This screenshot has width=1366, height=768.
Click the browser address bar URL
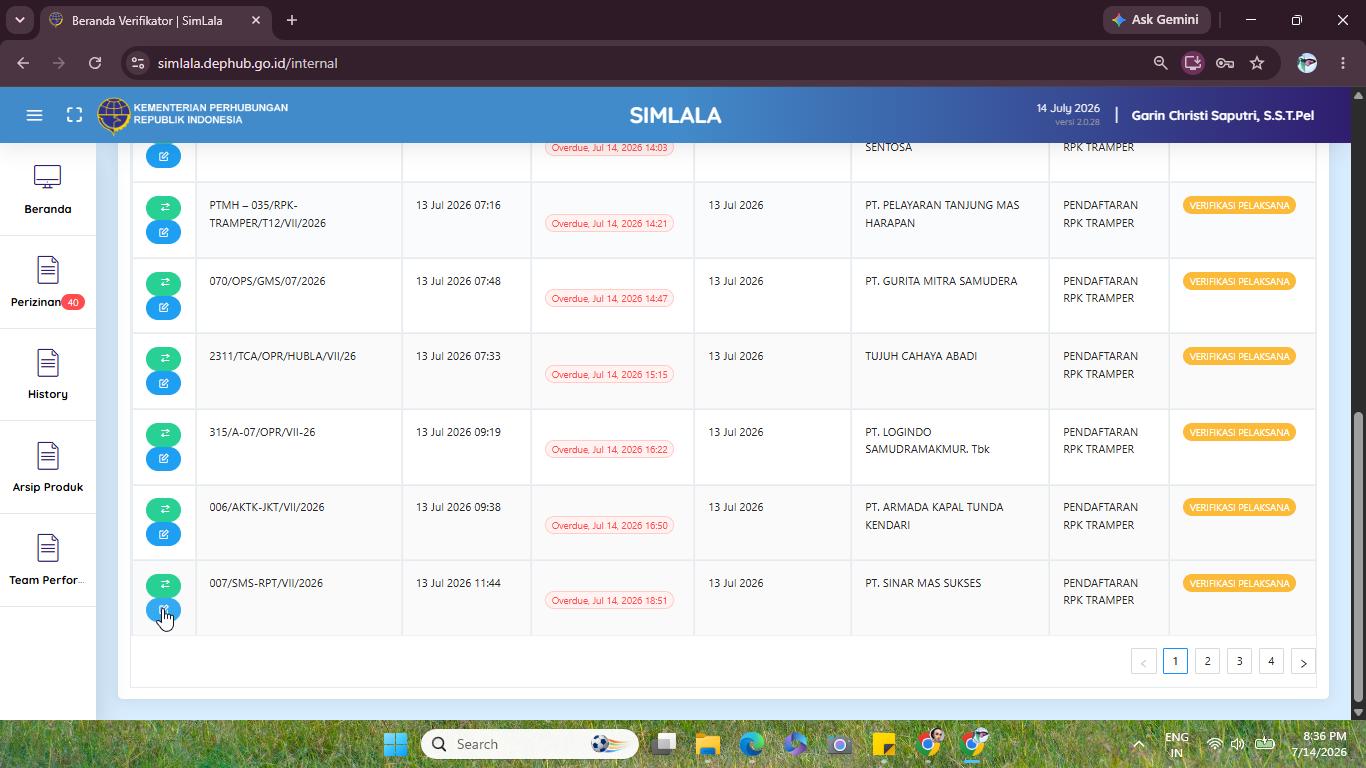[247, 63]
